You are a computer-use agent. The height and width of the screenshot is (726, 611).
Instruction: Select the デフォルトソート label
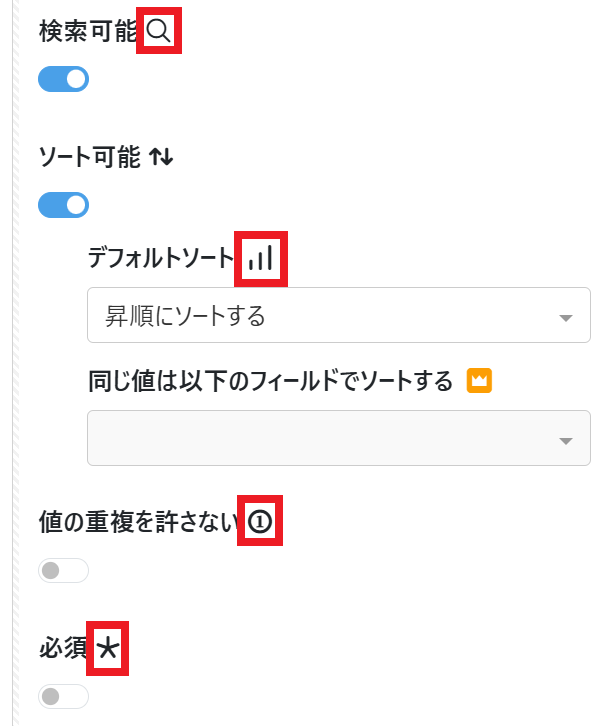click(x=160, y=259)
